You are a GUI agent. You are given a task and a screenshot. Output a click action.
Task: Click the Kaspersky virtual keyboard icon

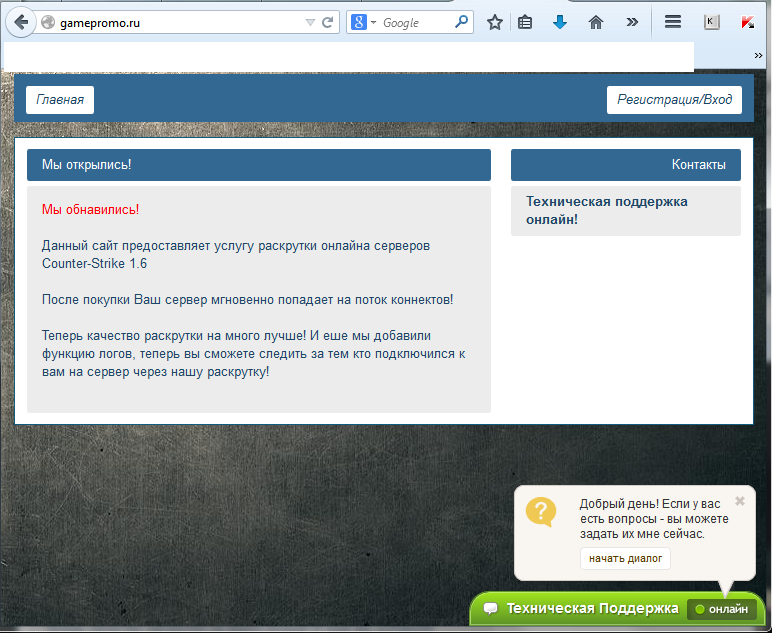711,22
